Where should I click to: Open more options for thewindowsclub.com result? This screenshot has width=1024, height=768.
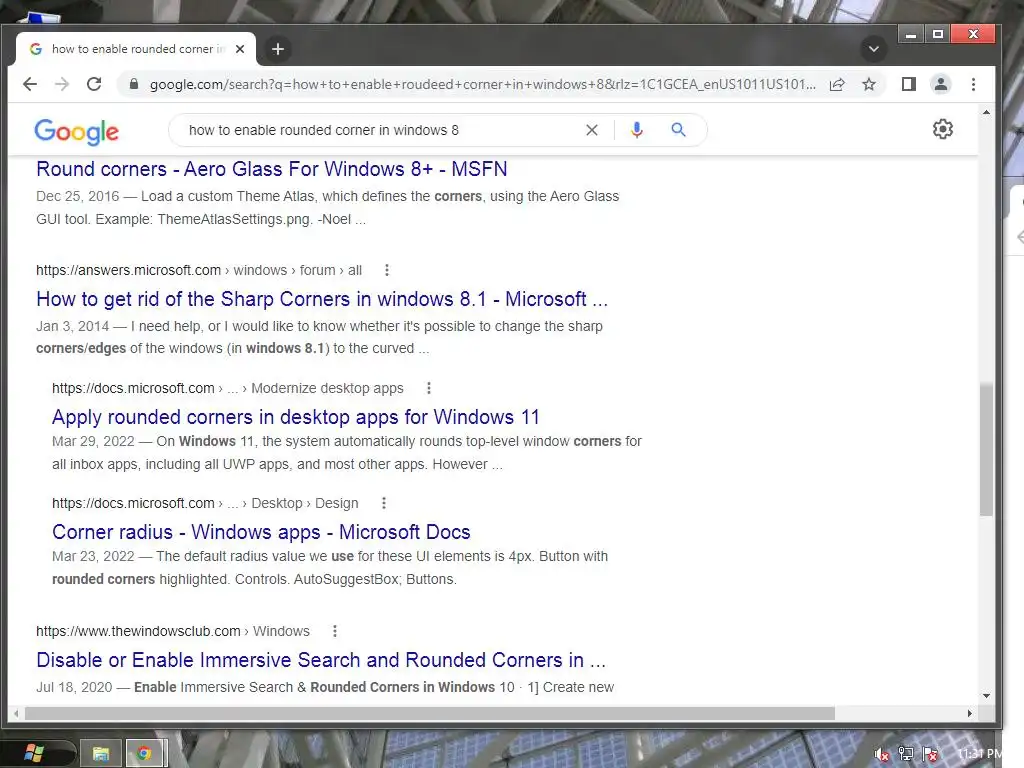pos(334,631)
